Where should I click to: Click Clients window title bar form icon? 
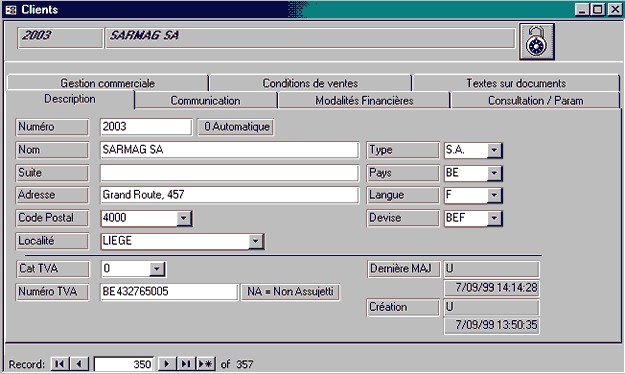coord(11,10)
